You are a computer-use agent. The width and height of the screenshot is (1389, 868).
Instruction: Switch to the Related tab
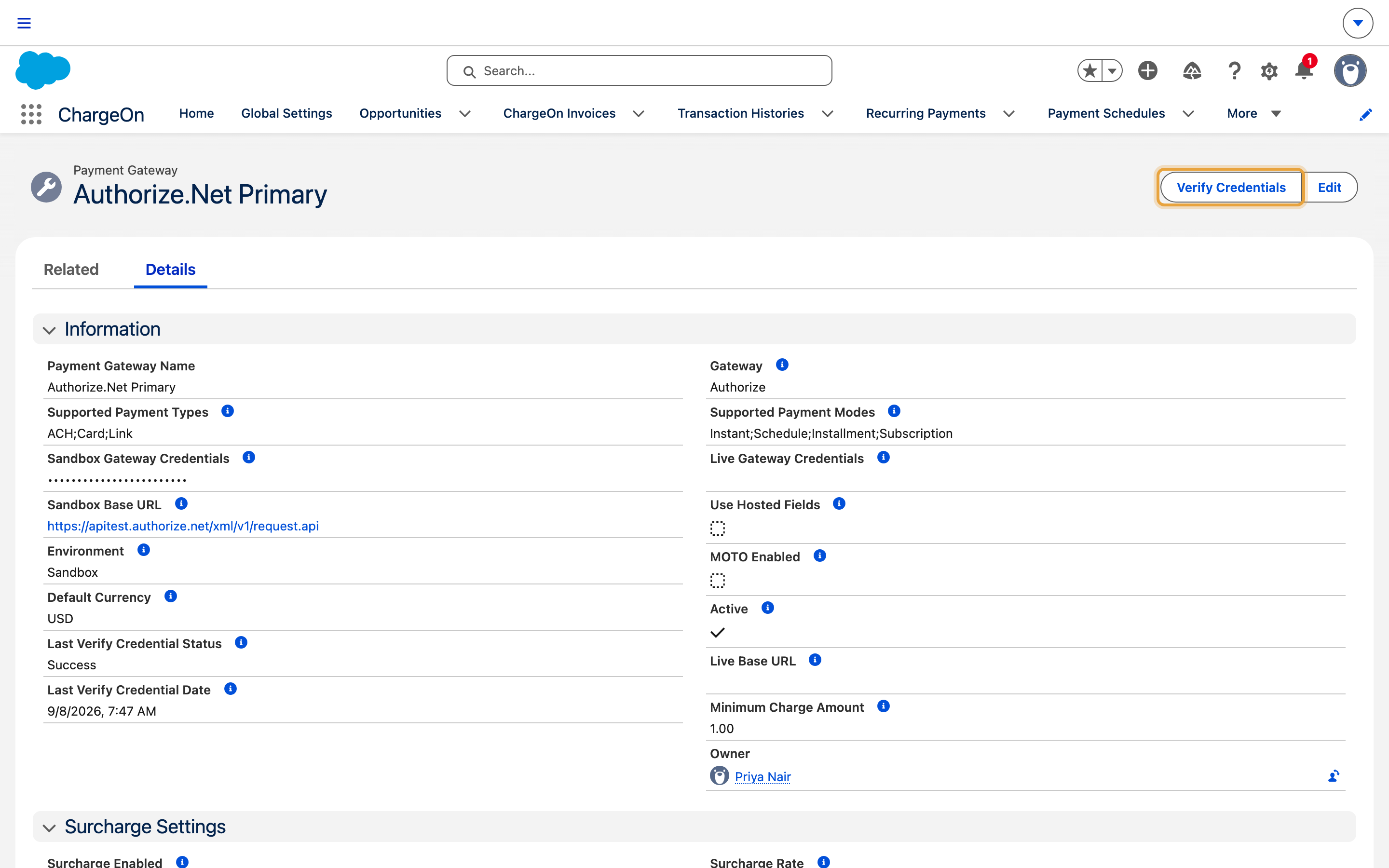click(x=71, y=269)
